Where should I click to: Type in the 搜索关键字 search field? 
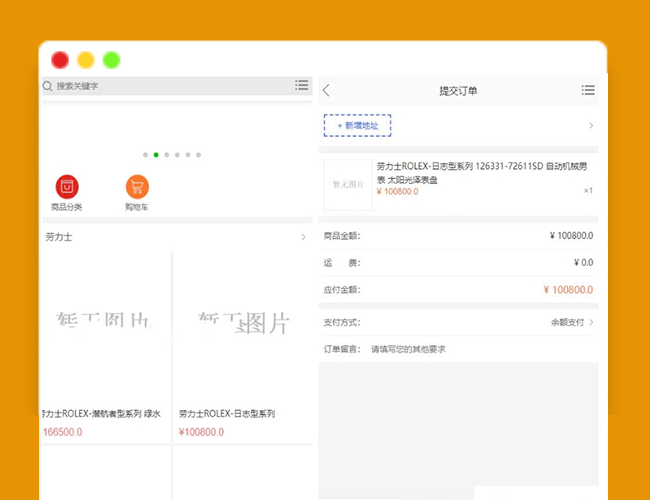pyautogui.click(x=170, y=87)
